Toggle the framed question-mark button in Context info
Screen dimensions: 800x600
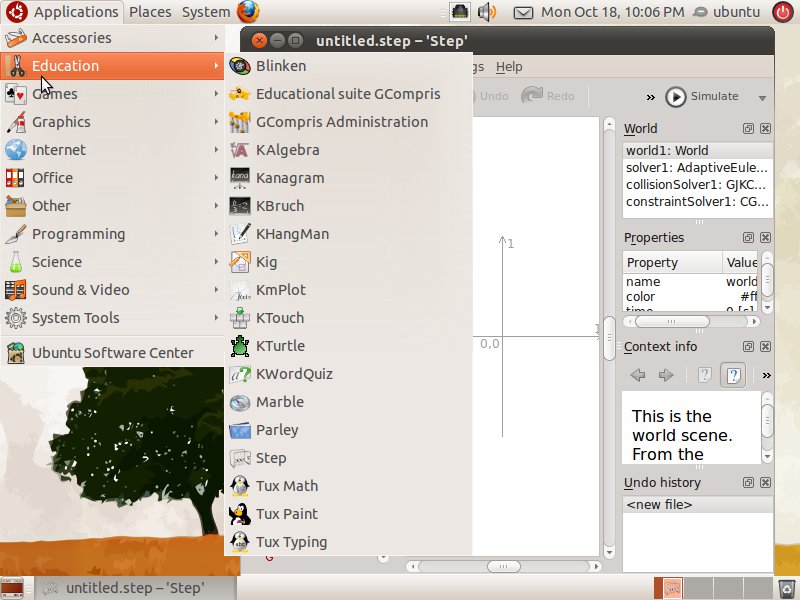tap(733, 376)
